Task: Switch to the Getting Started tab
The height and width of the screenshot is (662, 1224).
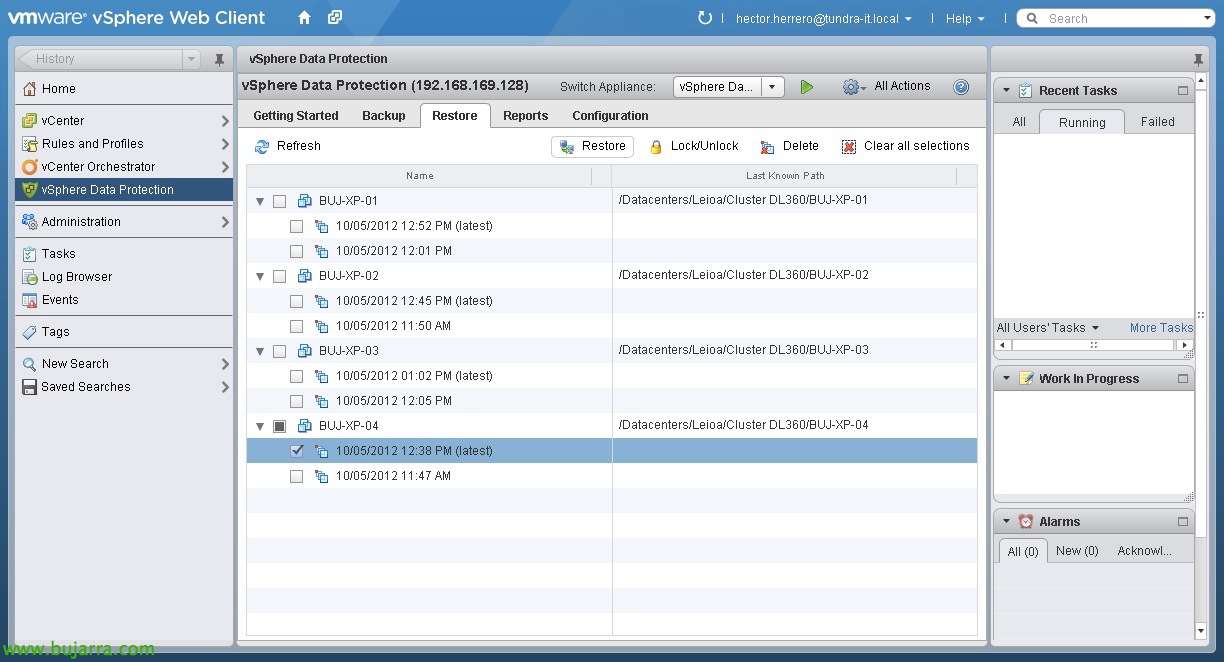Action: (296, 116)
